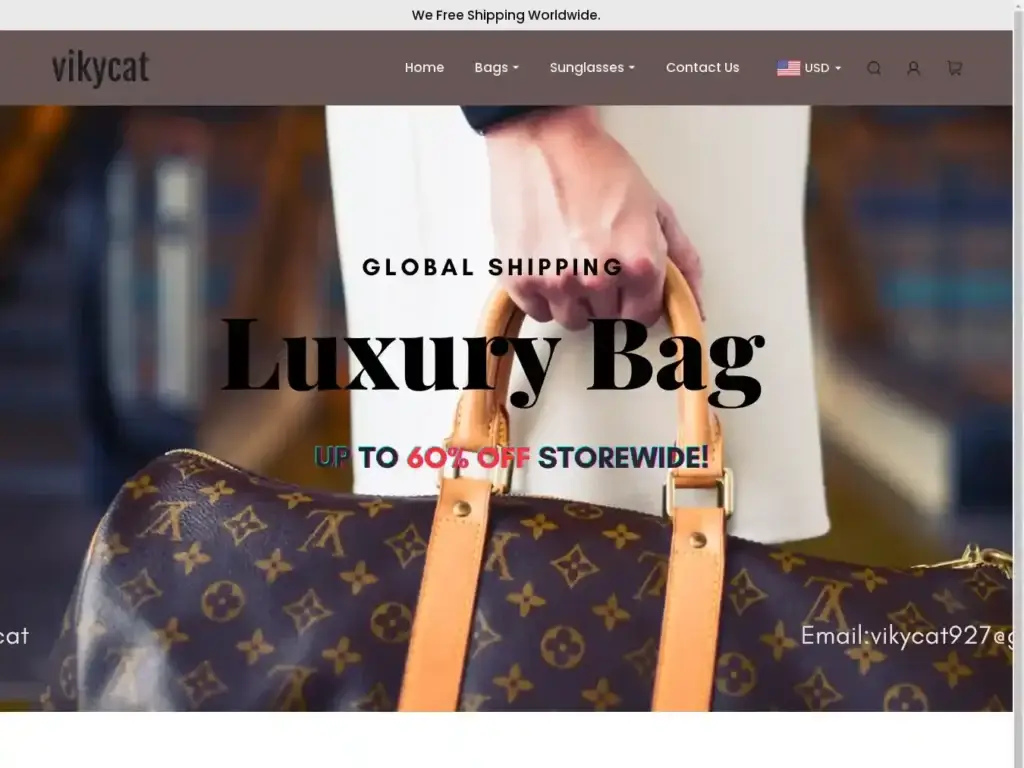Click the vikycat927 email text on banner

tap(906, 635)
